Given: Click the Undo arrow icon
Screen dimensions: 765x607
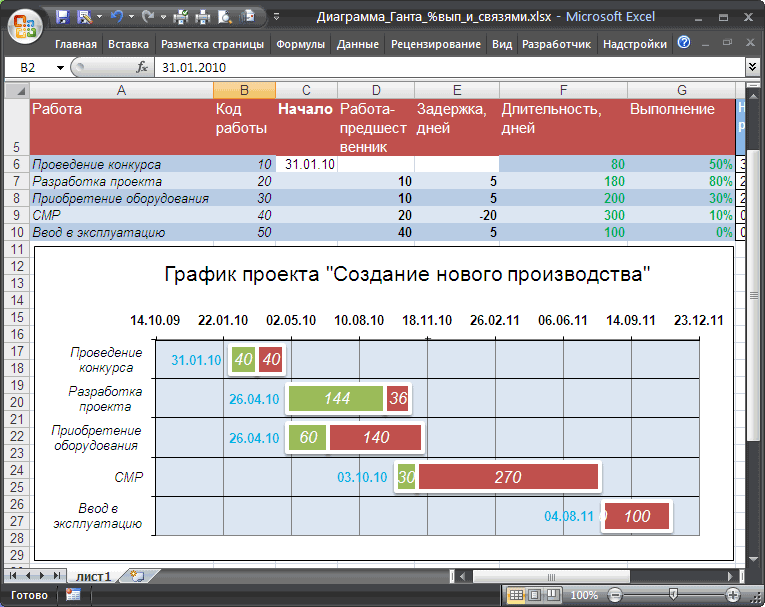Looking at the screenshot, I should pos(117,17).
